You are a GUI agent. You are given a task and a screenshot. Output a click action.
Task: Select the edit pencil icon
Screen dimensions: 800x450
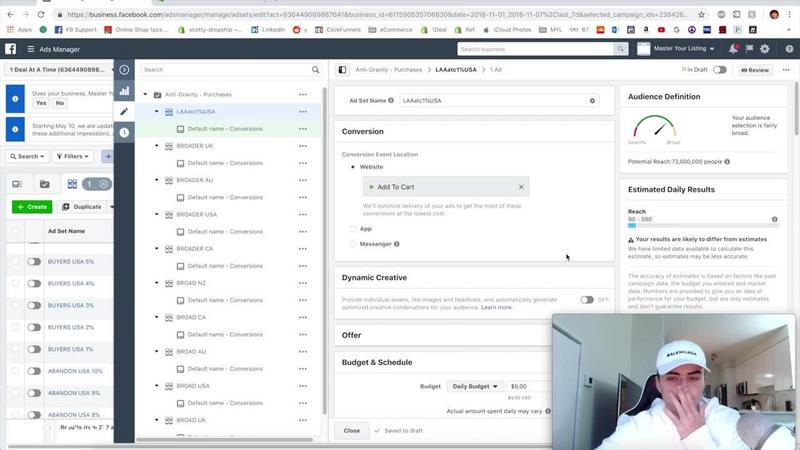[124, 112]
